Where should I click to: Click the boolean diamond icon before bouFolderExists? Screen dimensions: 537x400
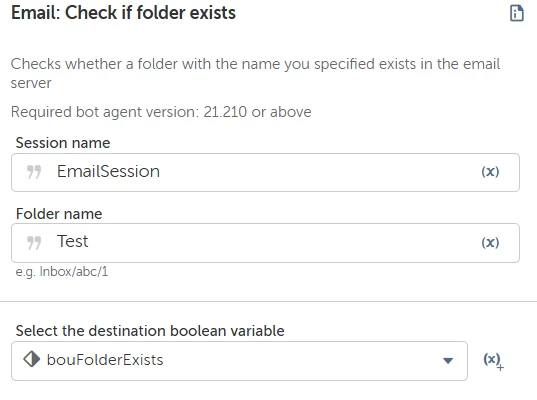[32, 360]
